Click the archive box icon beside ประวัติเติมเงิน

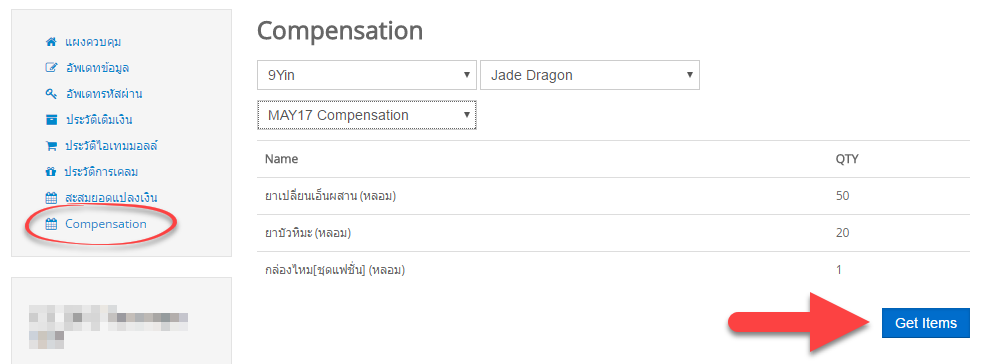point(51,120)
